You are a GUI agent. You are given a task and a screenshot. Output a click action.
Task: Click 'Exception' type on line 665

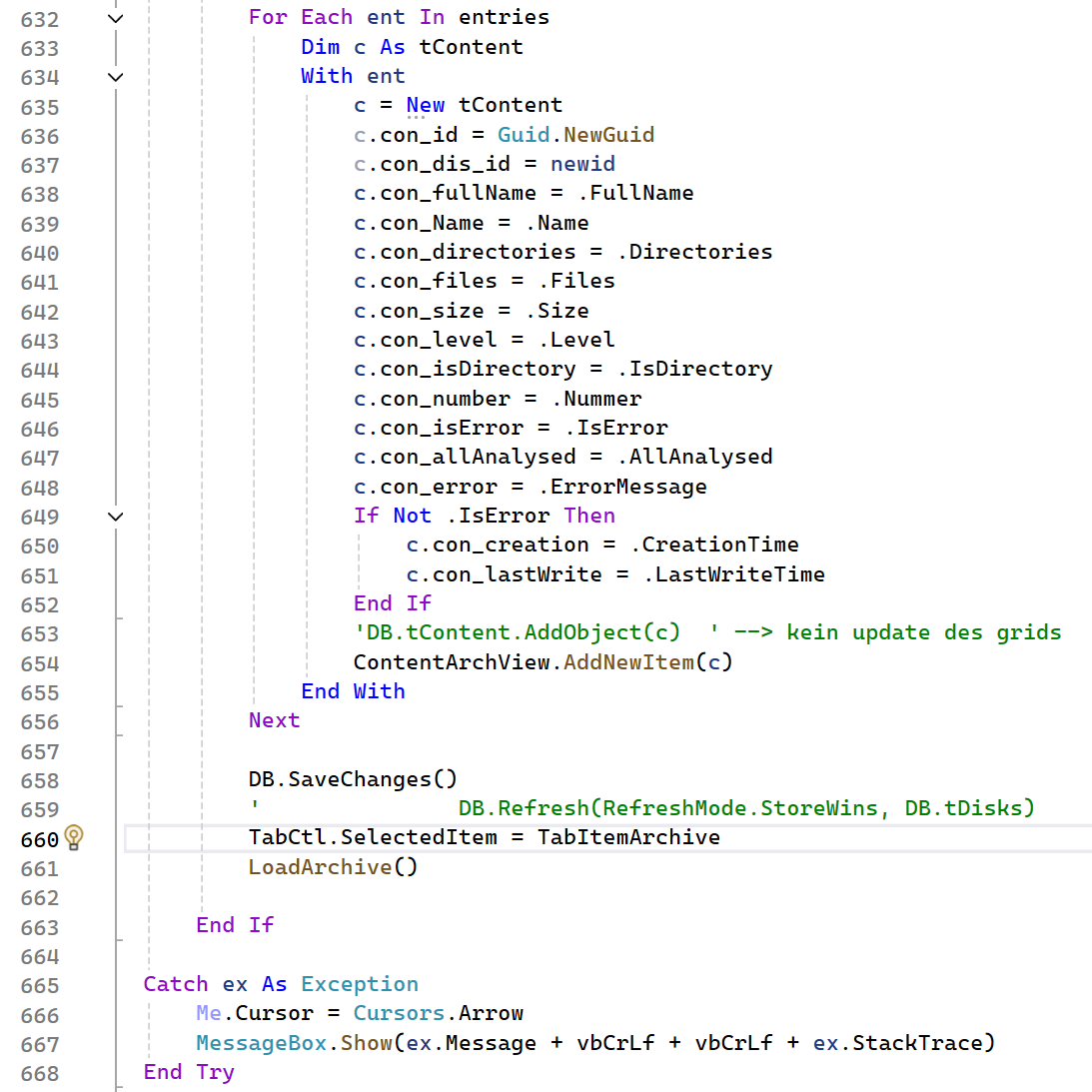(x=360, y=984)
